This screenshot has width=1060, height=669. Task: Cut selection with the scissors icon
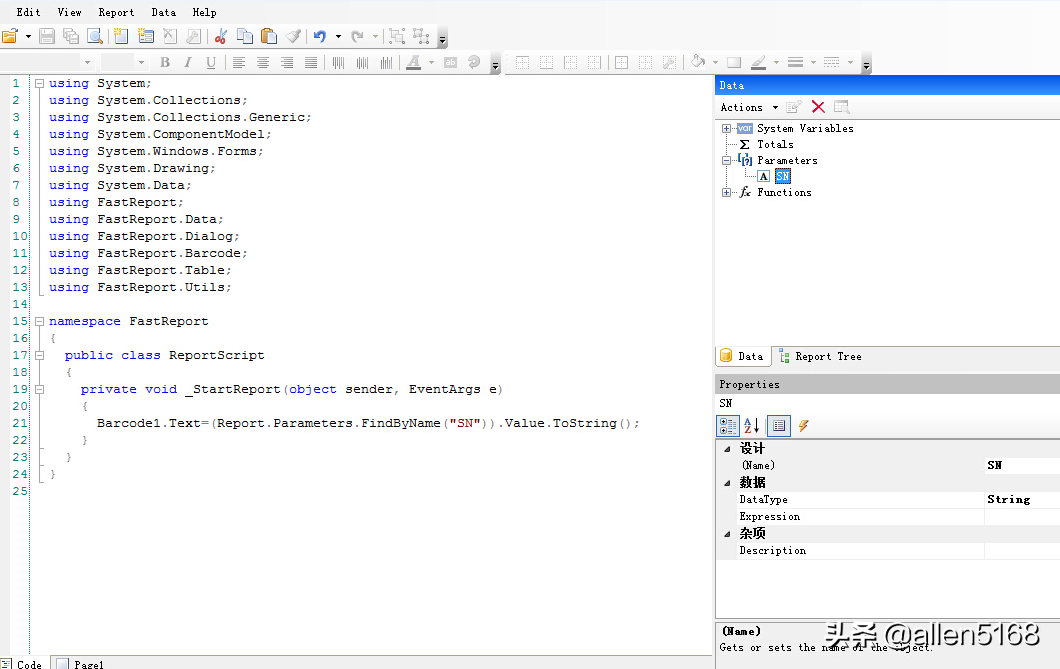click(220, 36)
